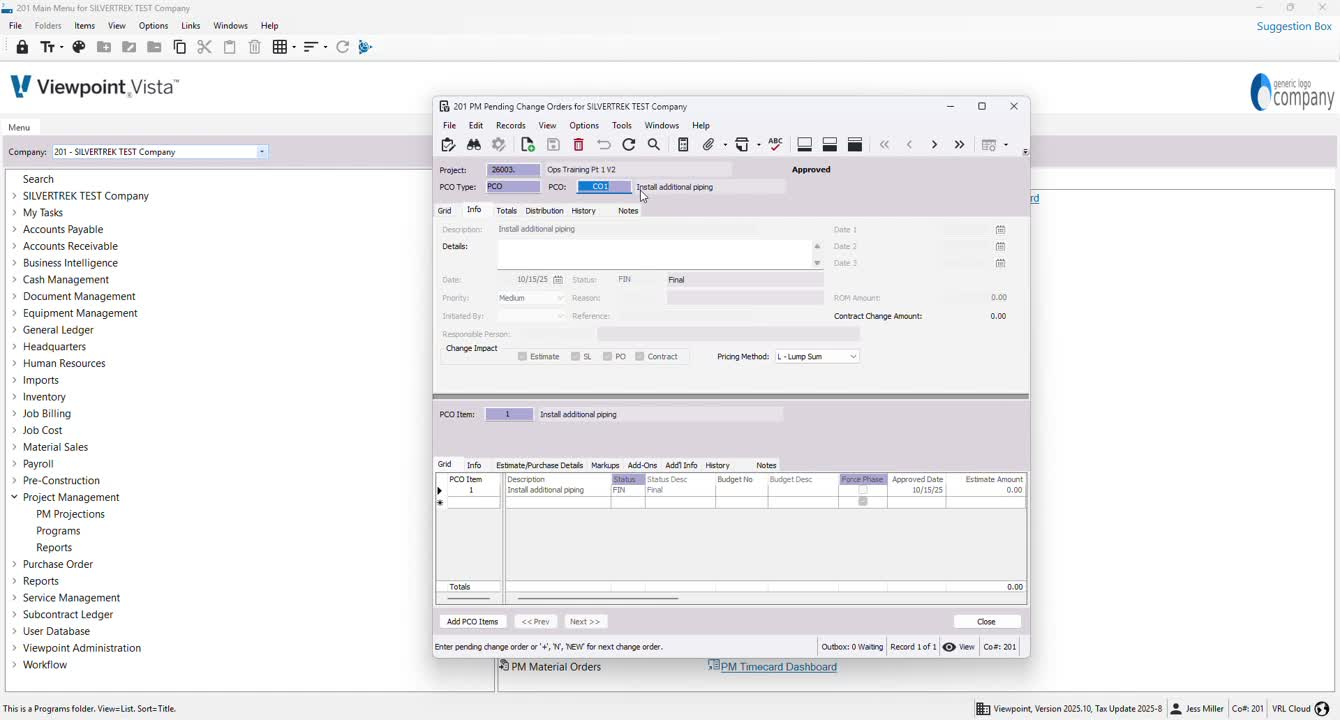Expand the Accounts Payable tree node

[x=14, y=229]
